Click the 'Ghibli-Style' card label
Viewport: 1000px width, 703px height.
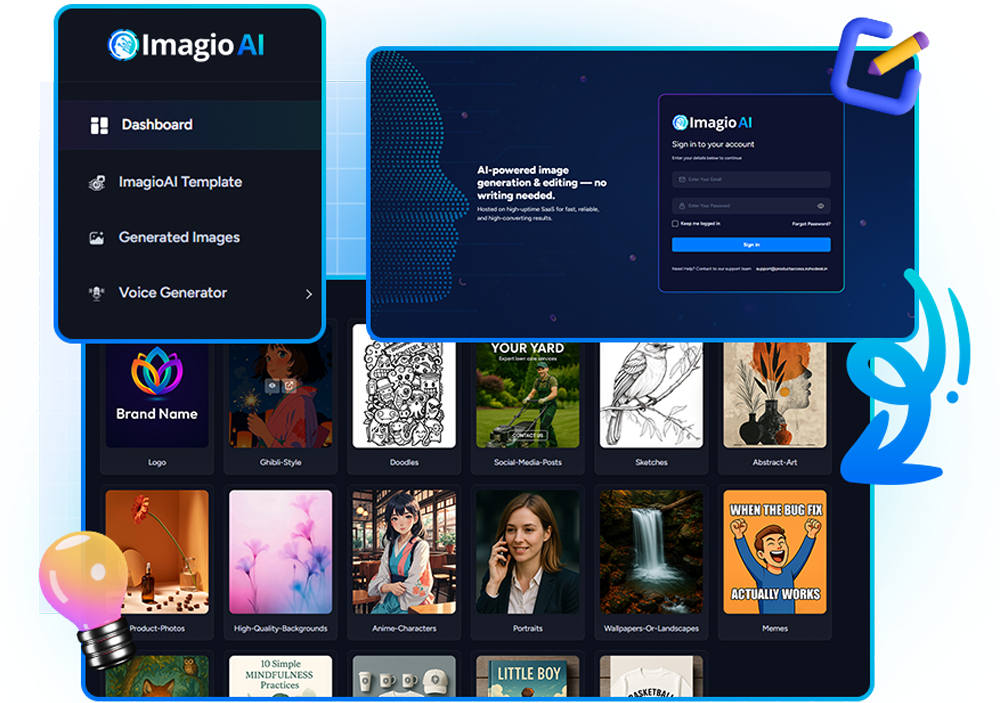tap(281, 462)
